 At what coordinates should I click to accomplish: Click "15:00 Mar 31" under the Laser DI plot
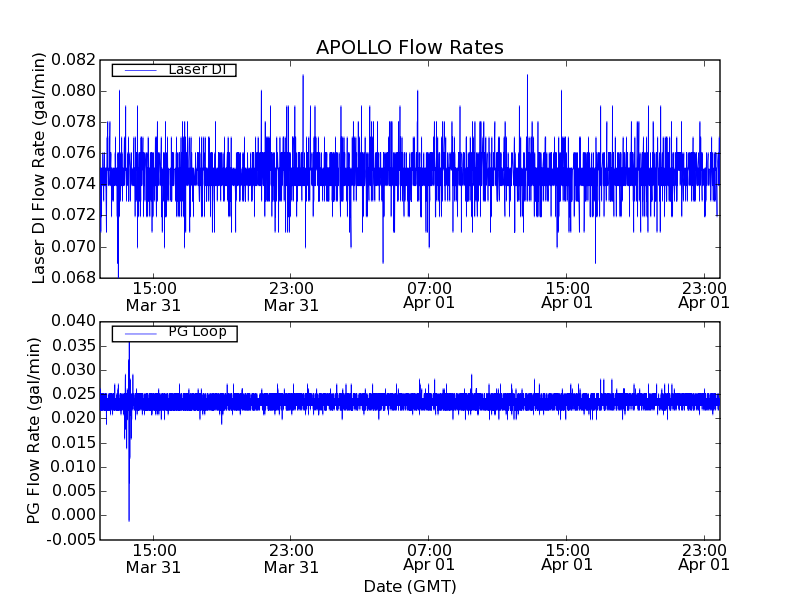(154, 296)
